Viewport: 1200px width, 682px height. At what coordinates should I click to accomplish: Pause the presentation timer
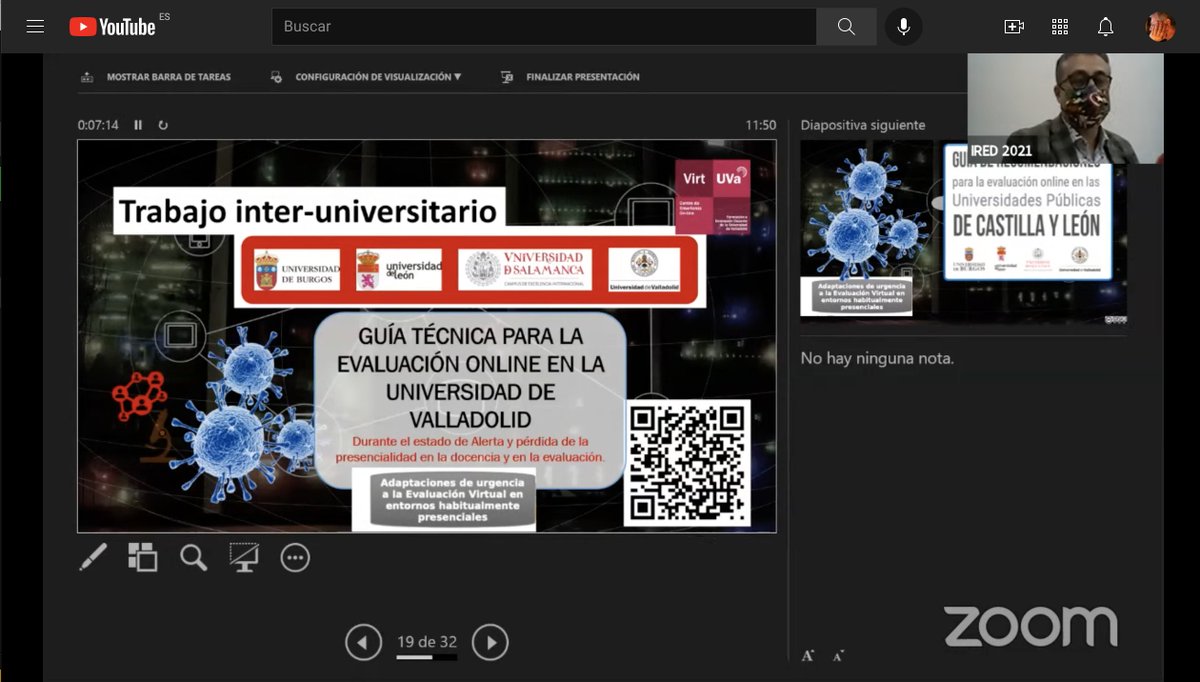[x=138, y=125]
